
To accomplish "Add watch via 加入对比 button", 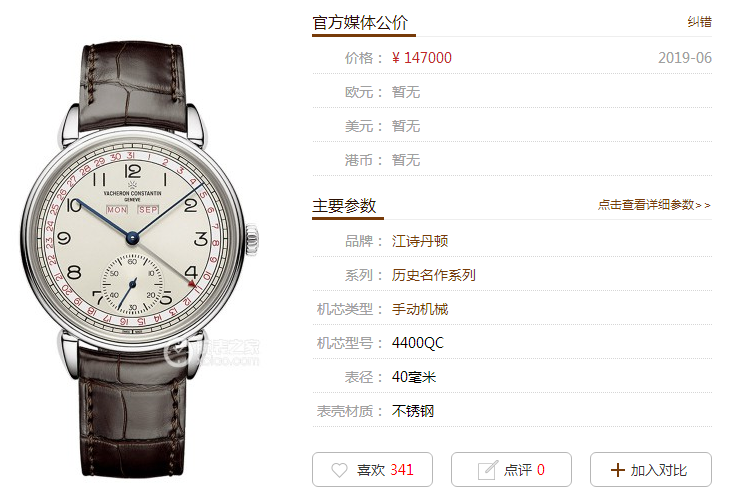I will pyautogui.click(x=651, y=470).
